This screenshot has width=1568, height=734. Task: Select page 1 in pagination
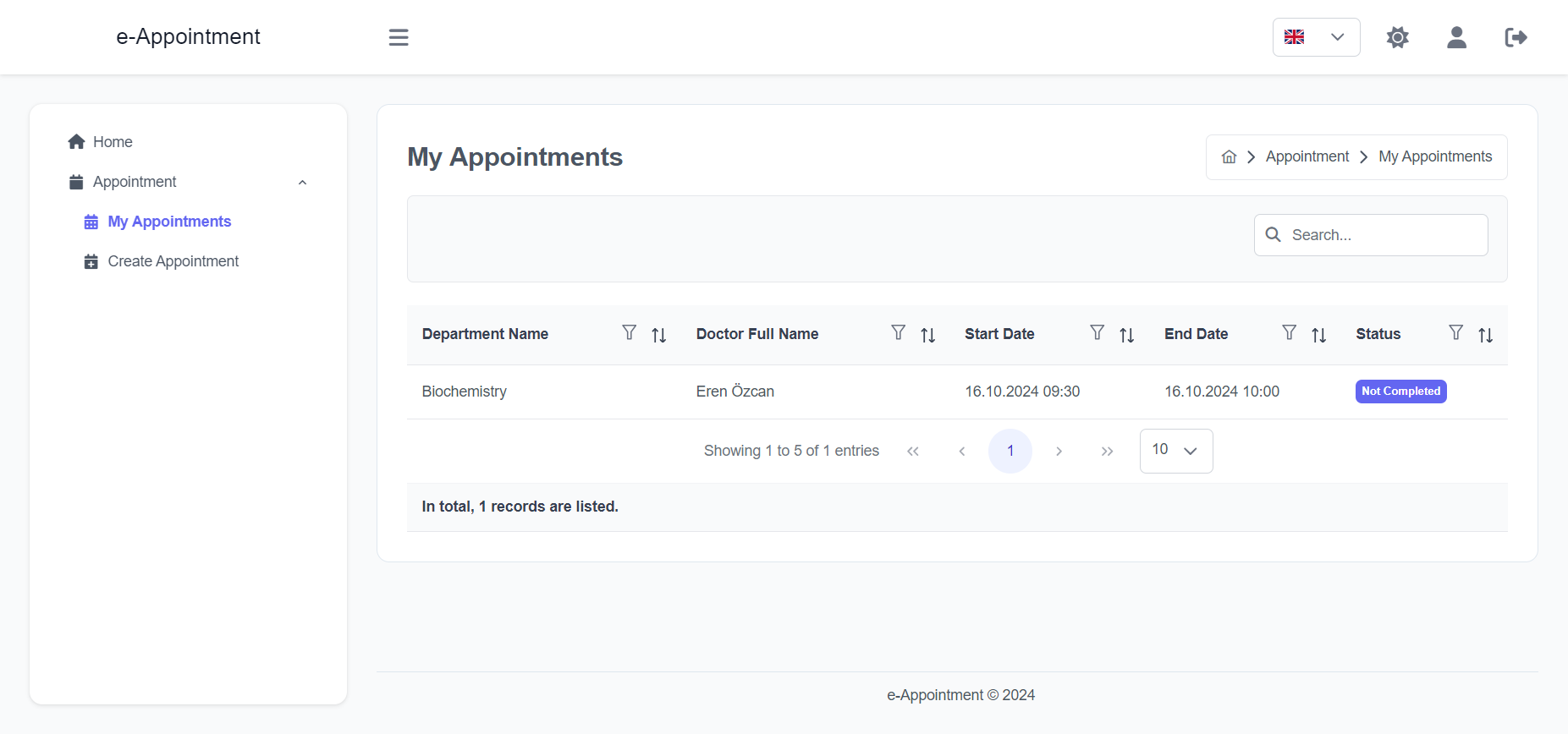1010,451
